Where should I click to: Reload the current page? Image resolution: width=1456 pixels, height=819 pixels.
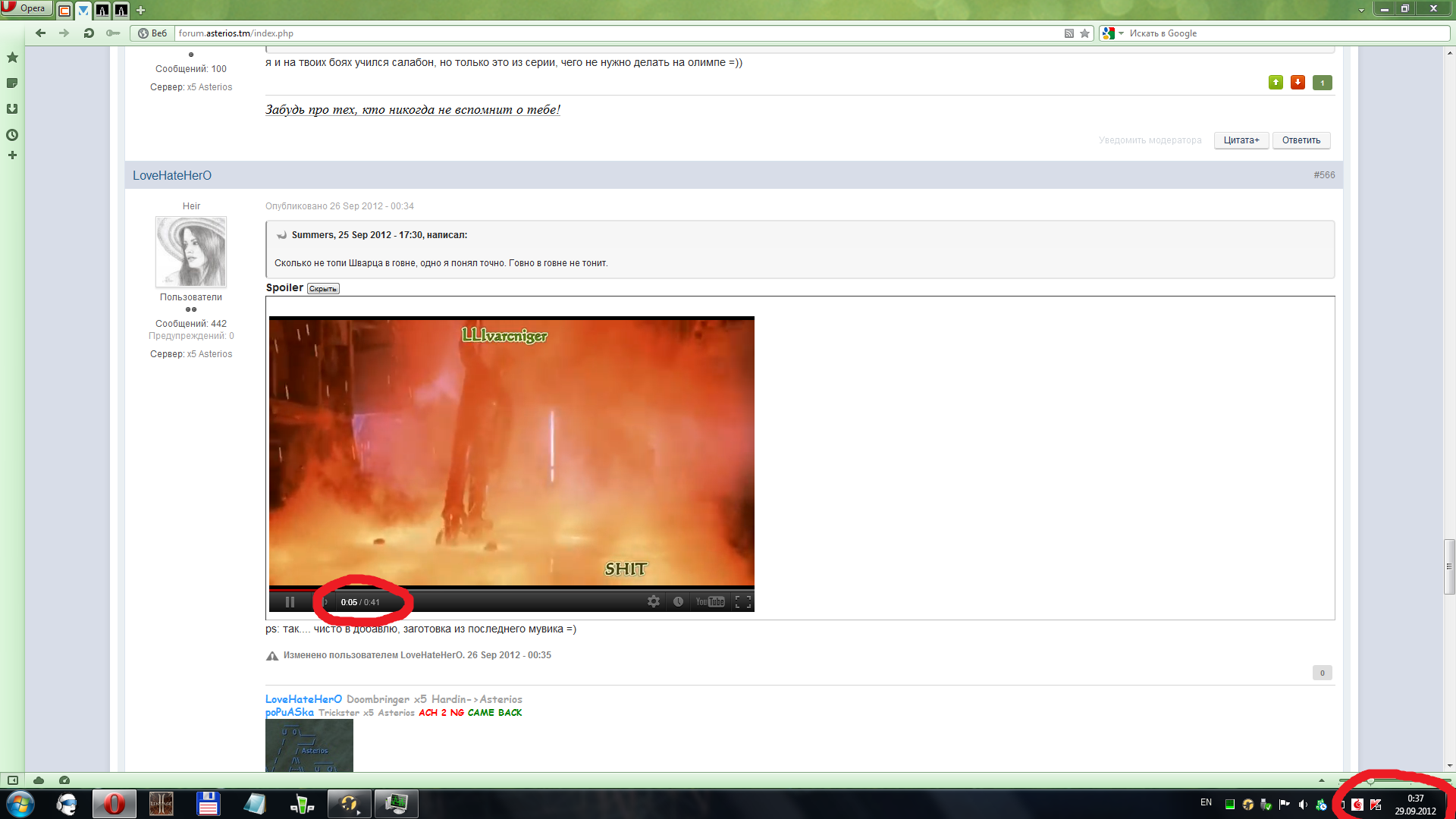pyautogui.click(x=89, y=33)
